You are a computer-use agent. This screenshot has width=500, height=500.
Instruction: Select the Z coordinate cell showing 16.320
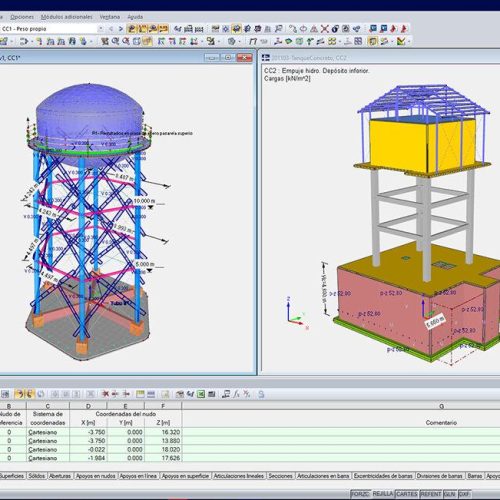(x=163, y=432)
